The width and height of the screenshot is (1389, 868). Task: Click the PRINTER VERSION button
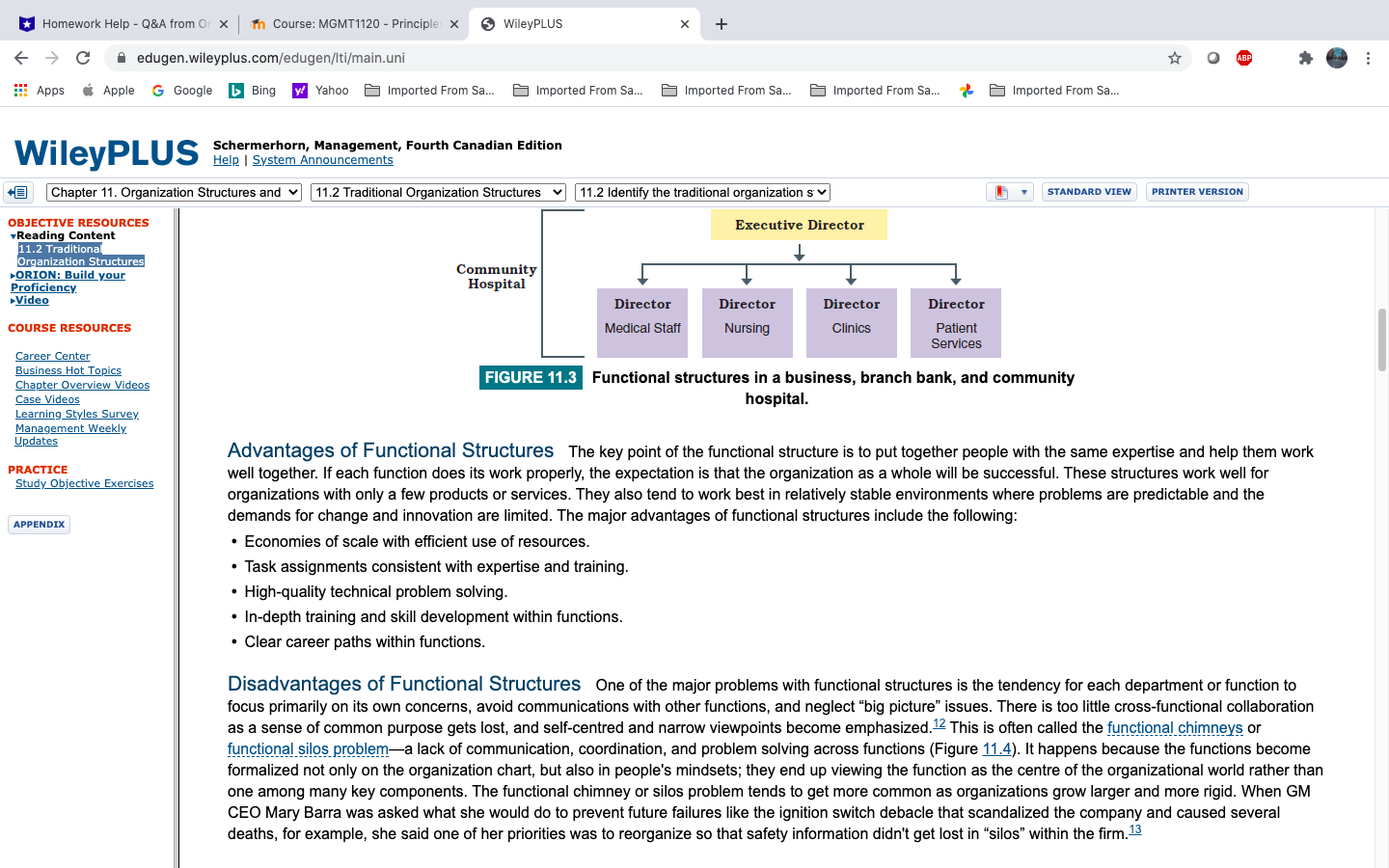1197,192
